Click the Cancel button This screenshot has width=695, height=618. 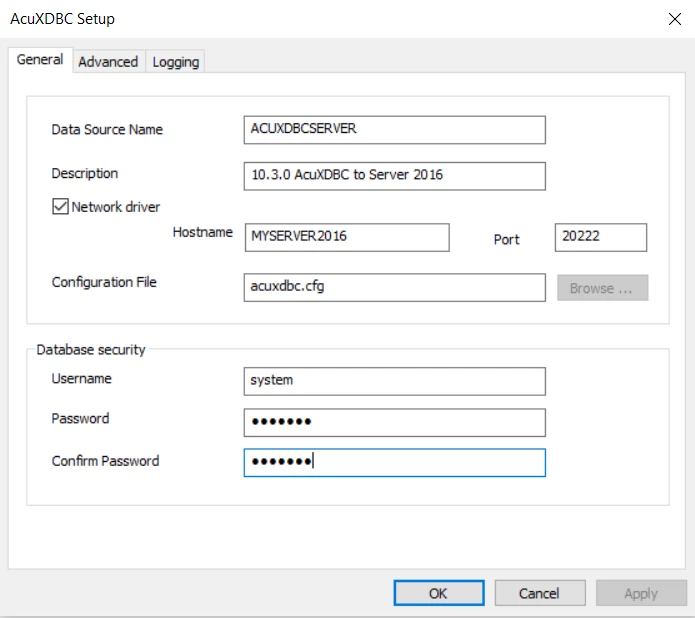[x=540, y=593]
